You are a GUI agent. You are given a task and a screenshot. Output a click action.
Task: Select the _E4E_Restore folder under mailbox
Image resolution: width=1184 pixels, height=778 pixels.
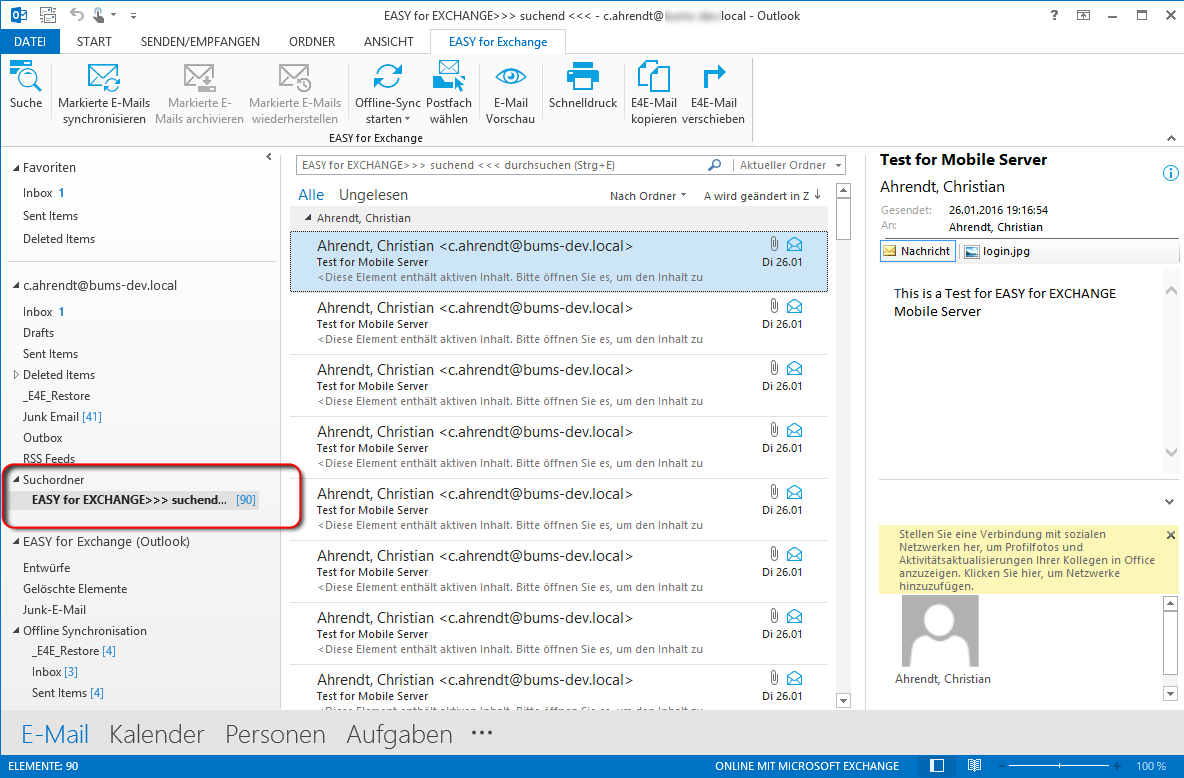click(57, 396)
